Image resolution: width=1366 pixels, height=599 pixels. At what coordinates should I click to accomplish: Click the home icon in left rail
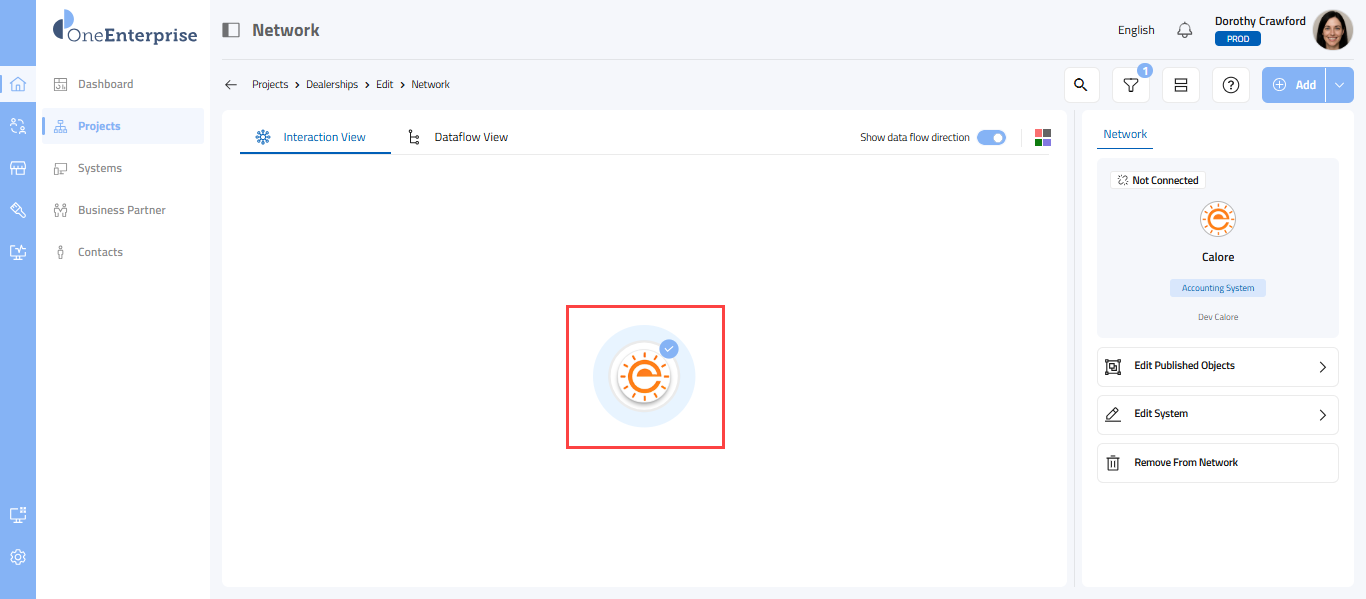[x=18, y=84]
